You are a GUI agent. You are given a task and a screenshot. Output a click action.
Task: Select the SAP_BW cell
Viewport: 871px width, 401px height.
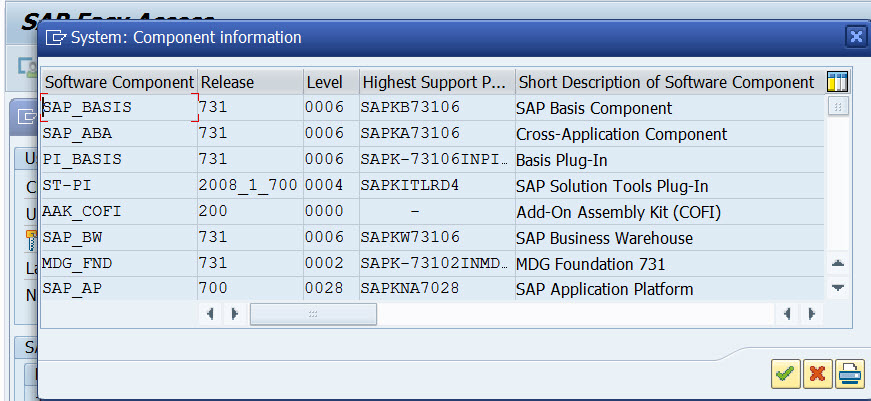tap(119, 237)
